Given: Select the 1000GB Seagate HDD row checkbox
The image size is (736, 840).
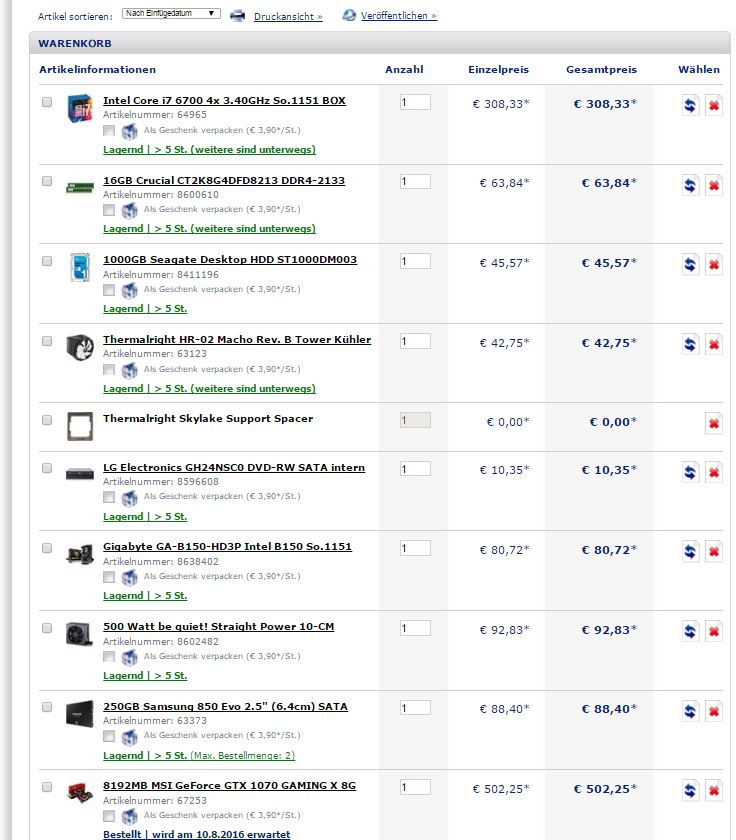Looking at the screenshot, I should coord(47,261).
